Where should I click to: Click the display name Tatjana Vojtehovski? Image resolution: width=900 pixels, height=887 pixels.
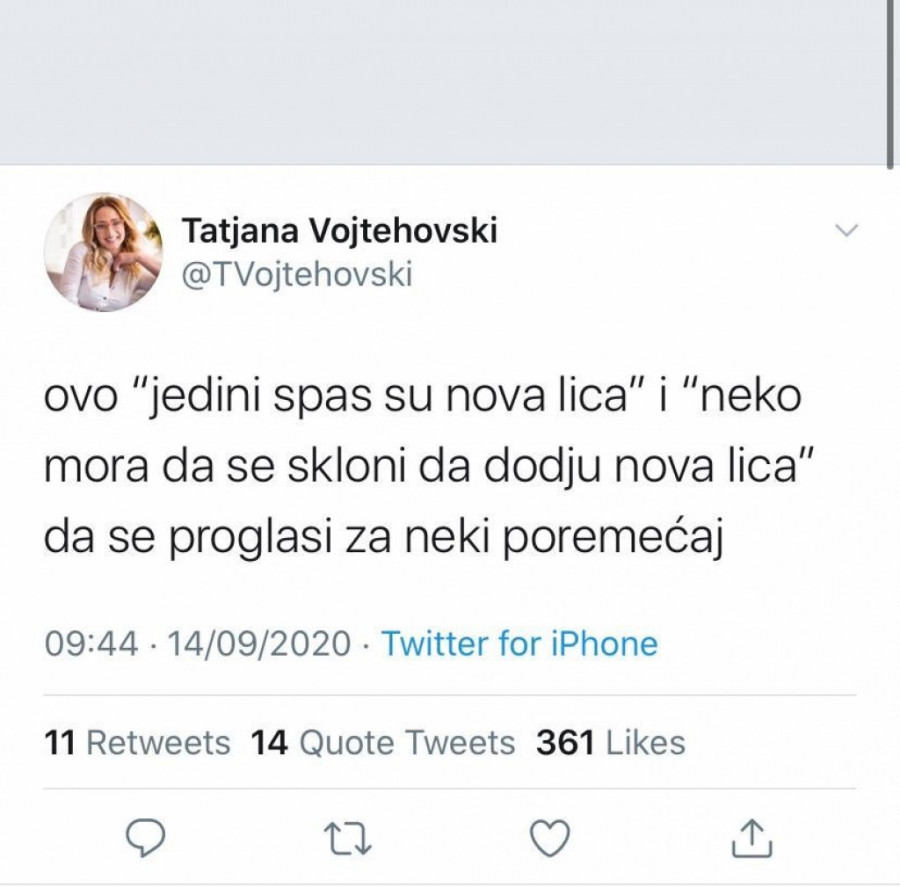[339, 232]
